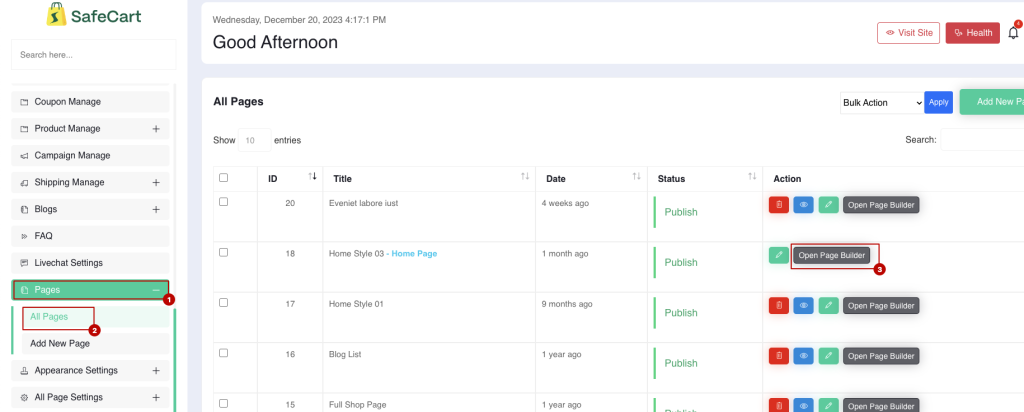1024x412 pixels.
Task: Expand the All Page Settings menu plus
Action: [x=156, y=397]
